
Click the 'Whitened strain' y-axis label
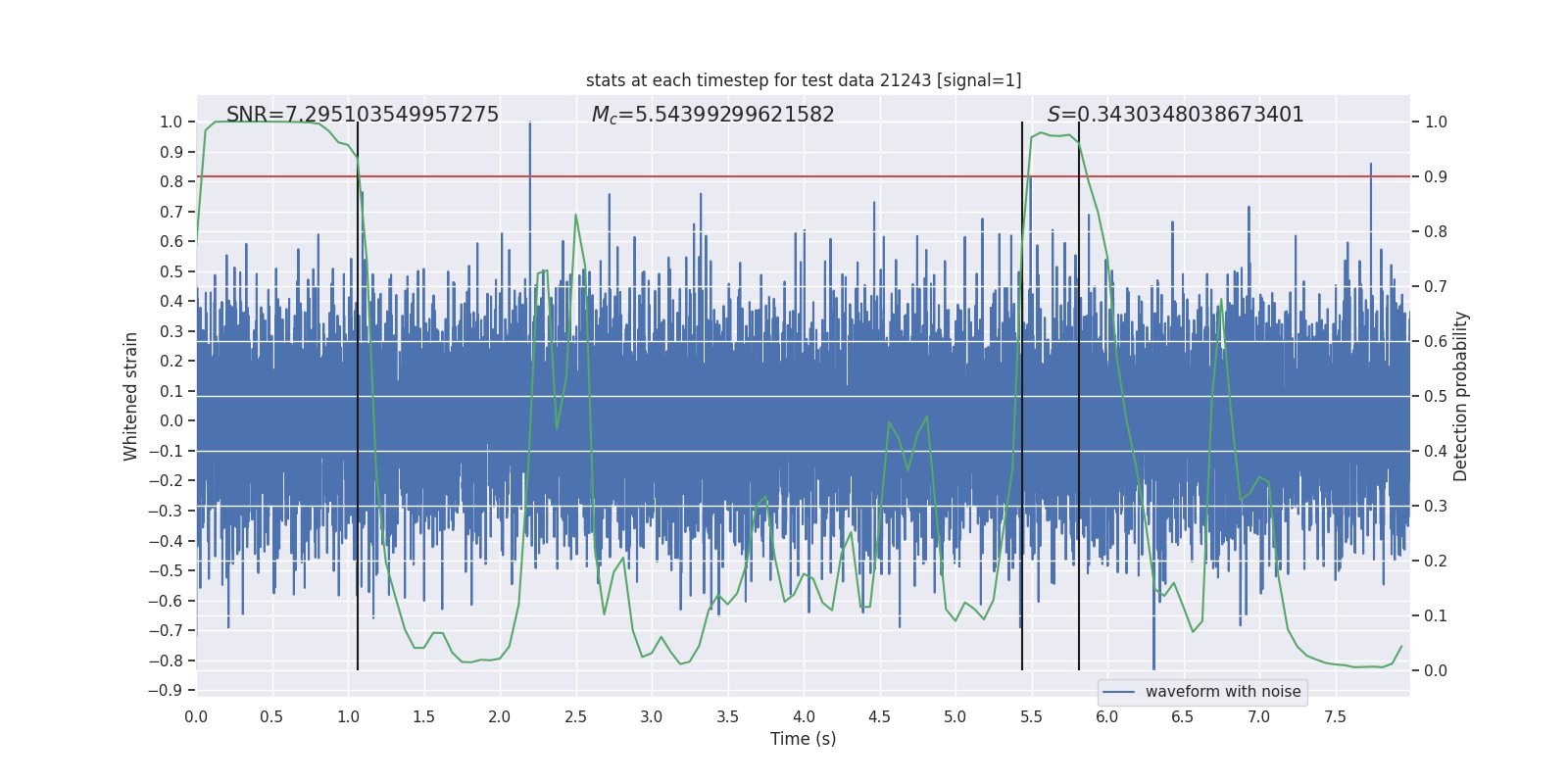[x=131, y=396]
